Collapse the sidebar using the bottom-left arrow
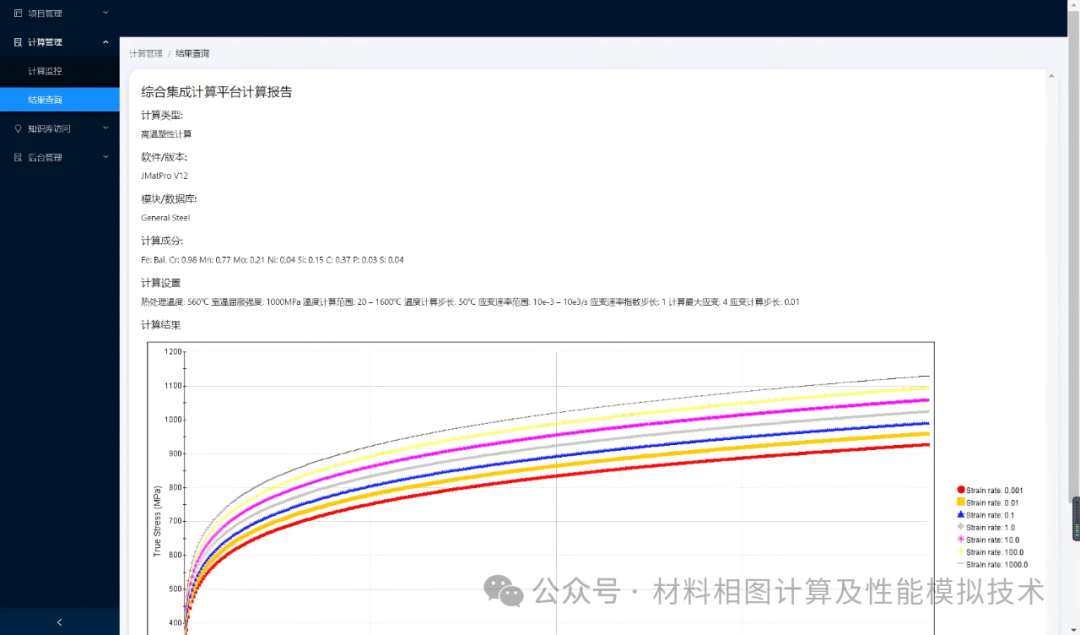 (59, 622)
